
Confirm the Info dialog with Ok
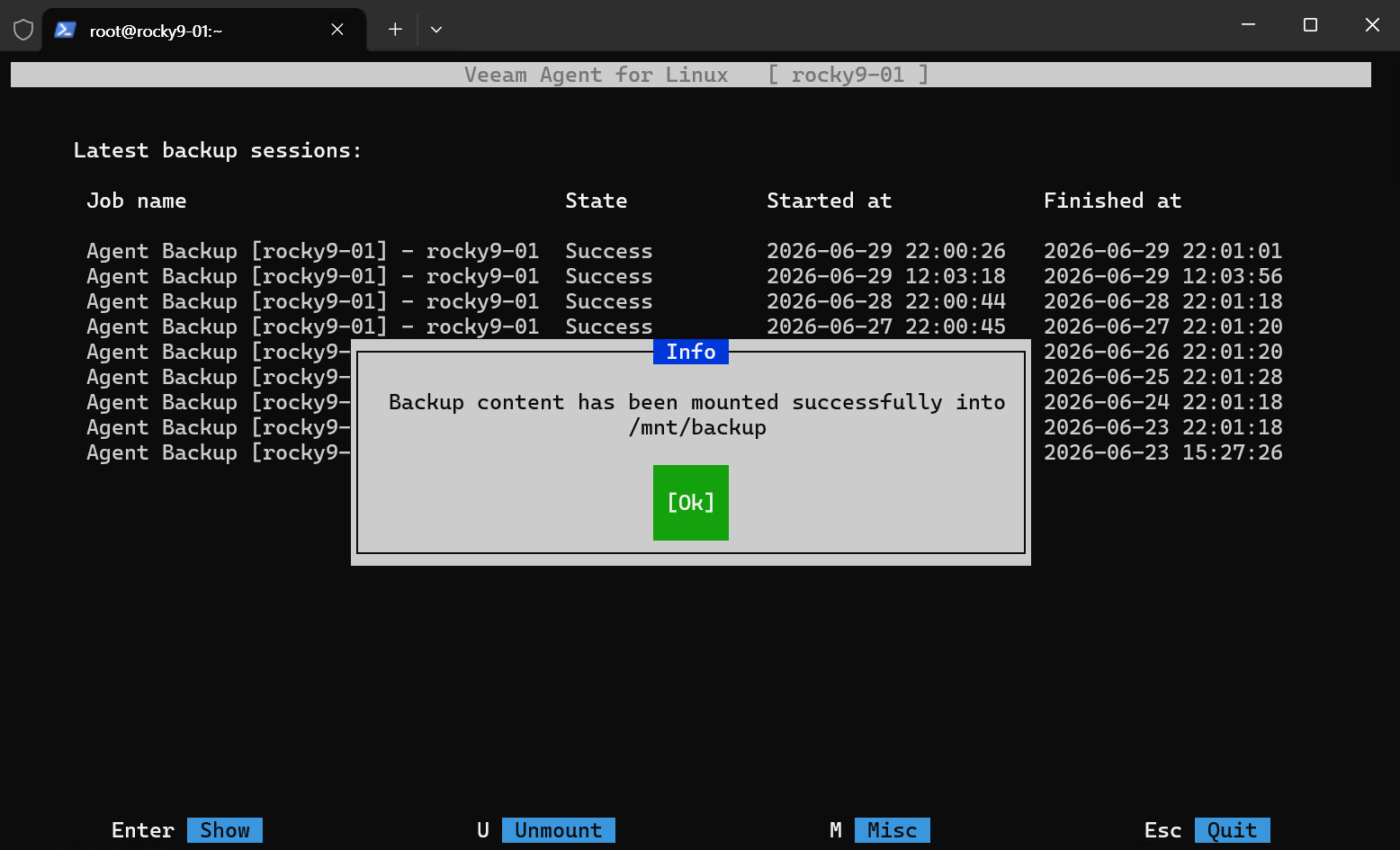(691, 503)
